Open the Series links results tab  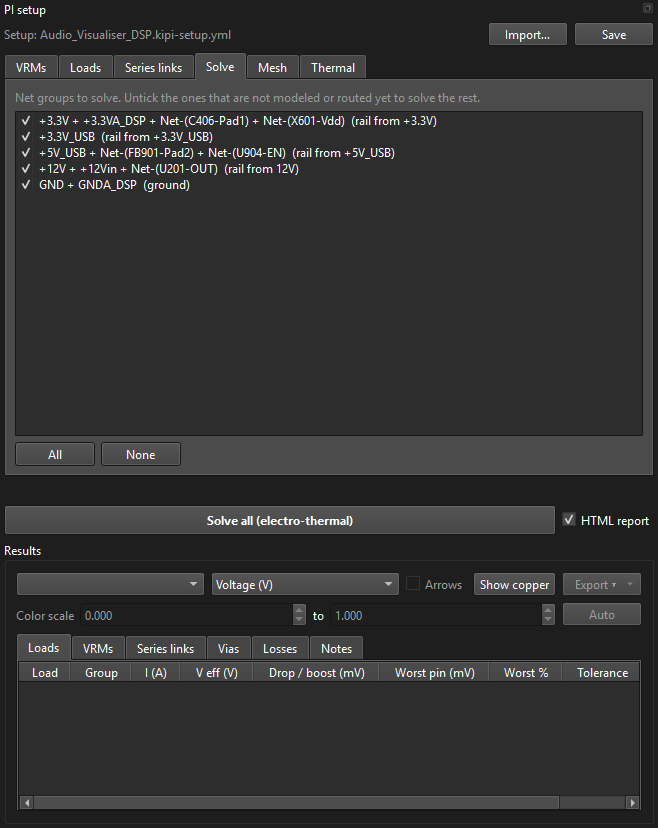(x=165, y=648)
